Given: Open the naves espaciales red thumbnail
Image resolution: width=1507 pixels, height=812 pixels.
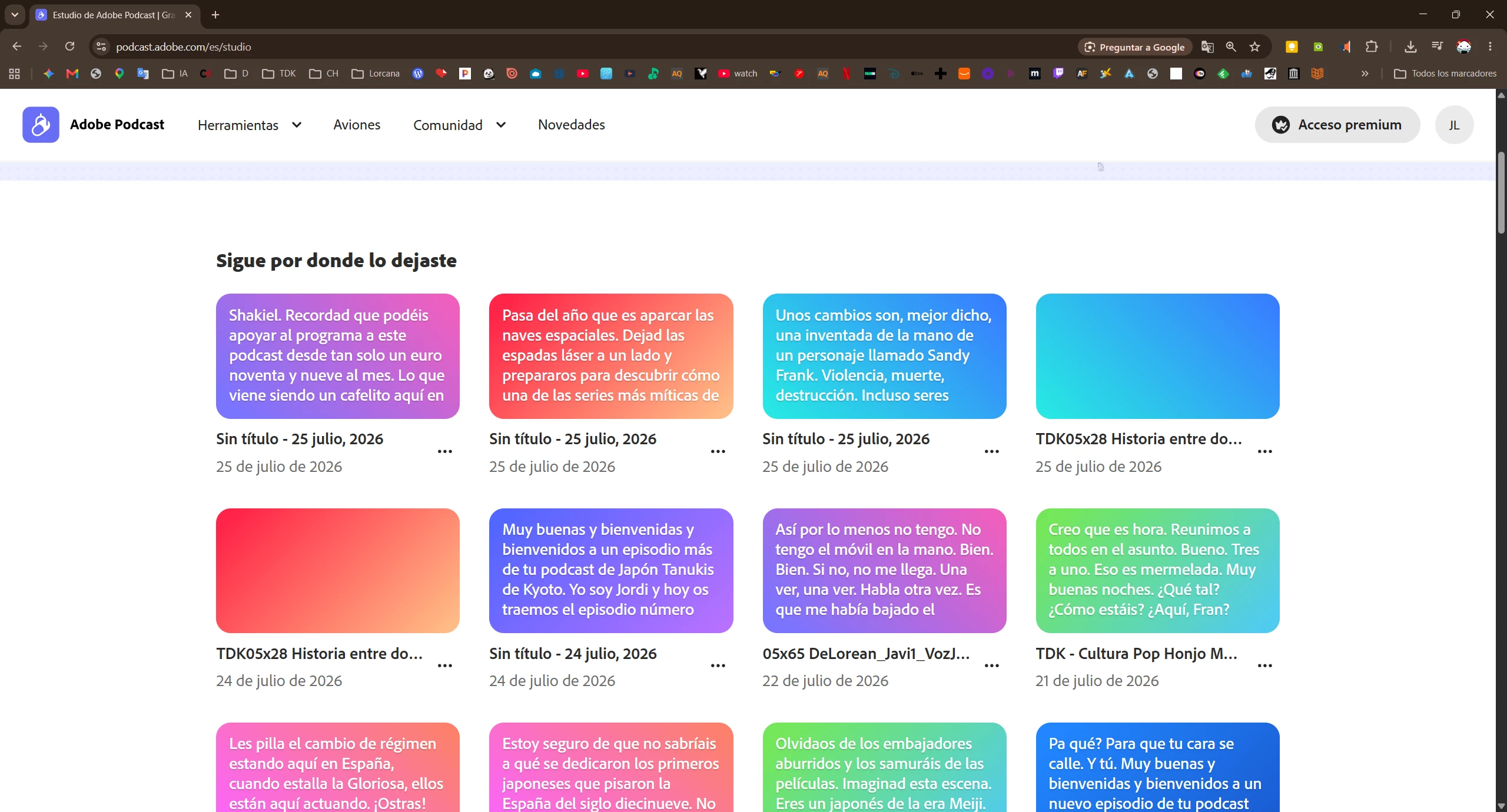Looking at the screenshot, I should 611,357.
